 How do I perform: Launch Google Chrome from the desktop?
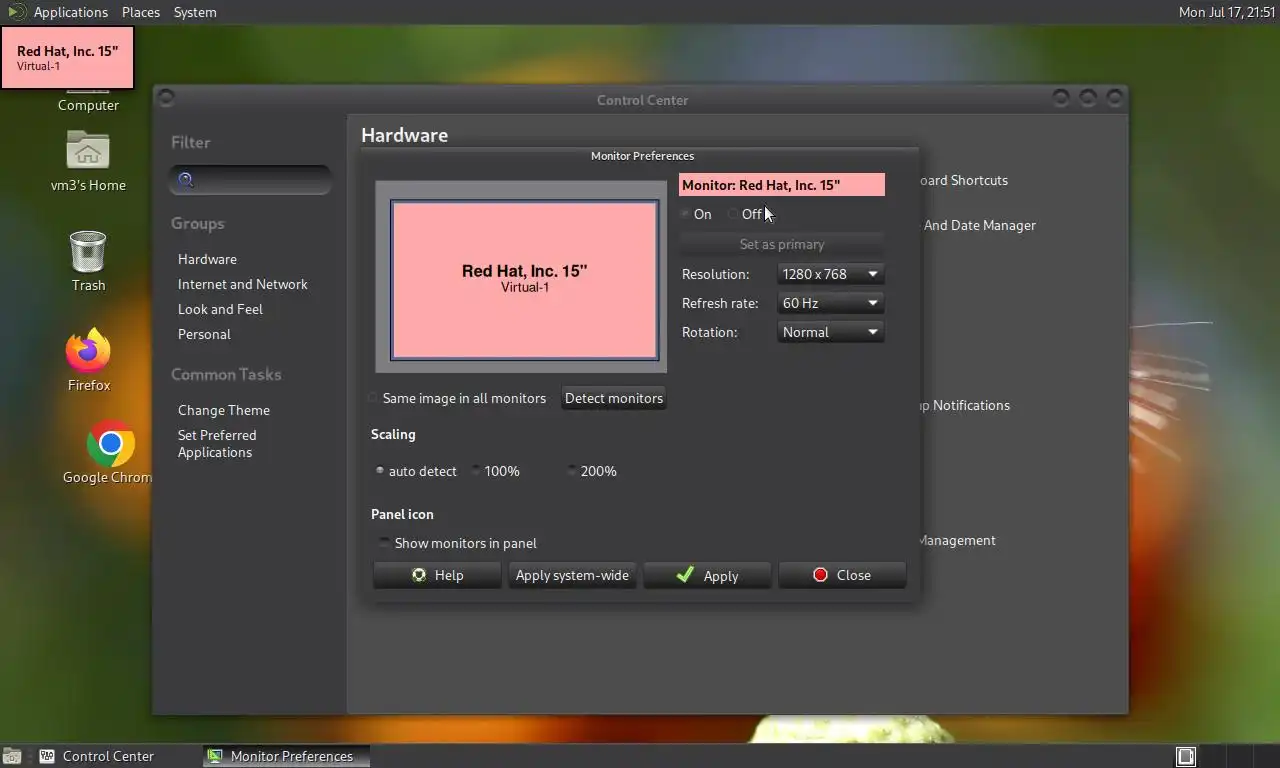pos(110,444)
